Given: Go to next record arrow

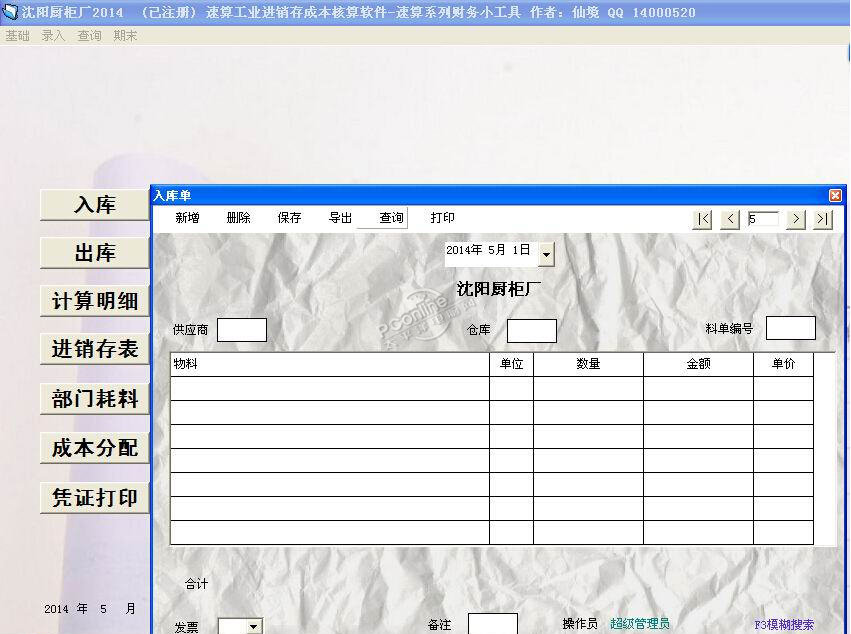Looking at the screenshot, I should pos(796,219).
